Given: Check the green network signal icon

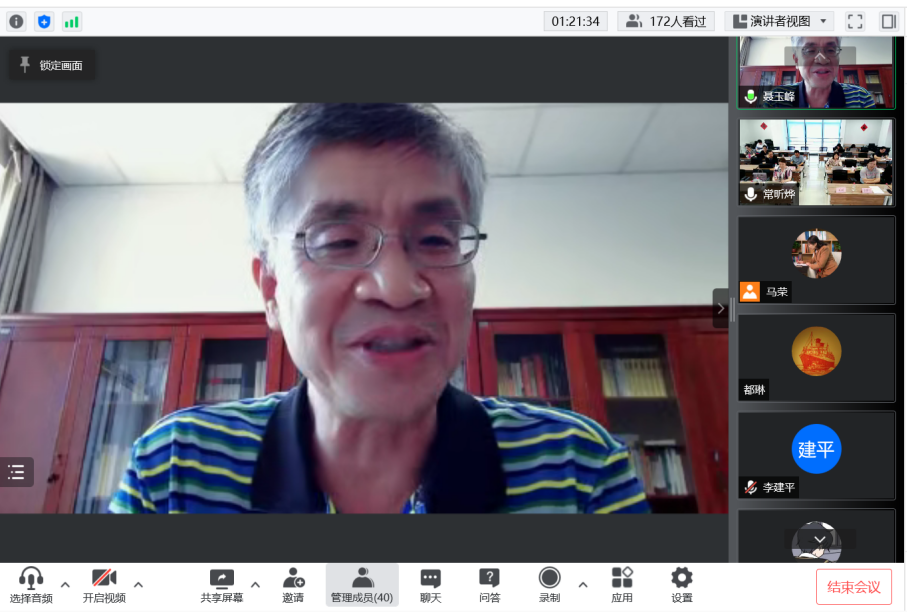Looking at the screenshot, I should [x=72, y=21].
